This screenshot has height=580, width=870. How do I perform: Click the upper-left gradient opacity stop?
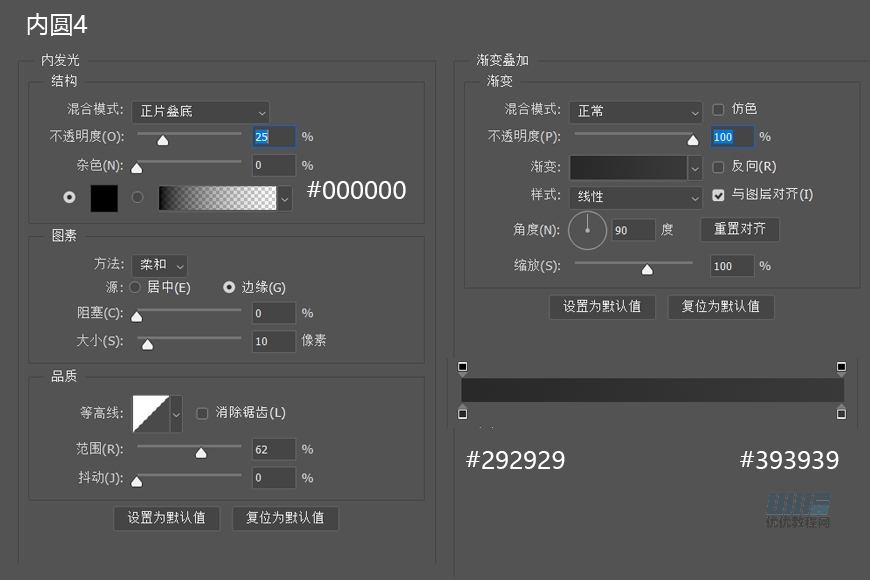463,366
